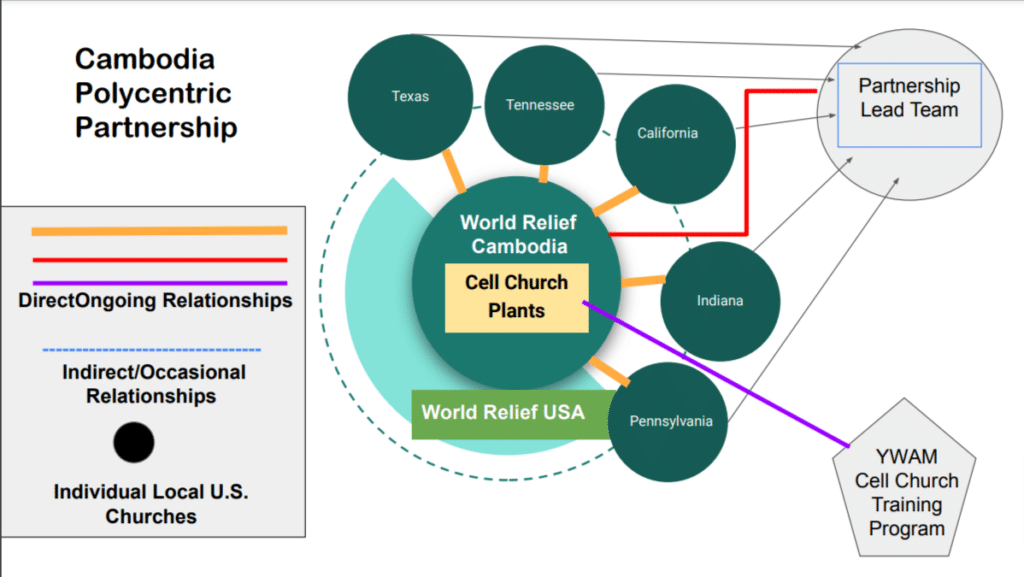The height and width of the screenshot is (577, 1024).
Task: Select the Individual Local U.S. Churches label
Action: pyautogui.click(x=151, y=504)
